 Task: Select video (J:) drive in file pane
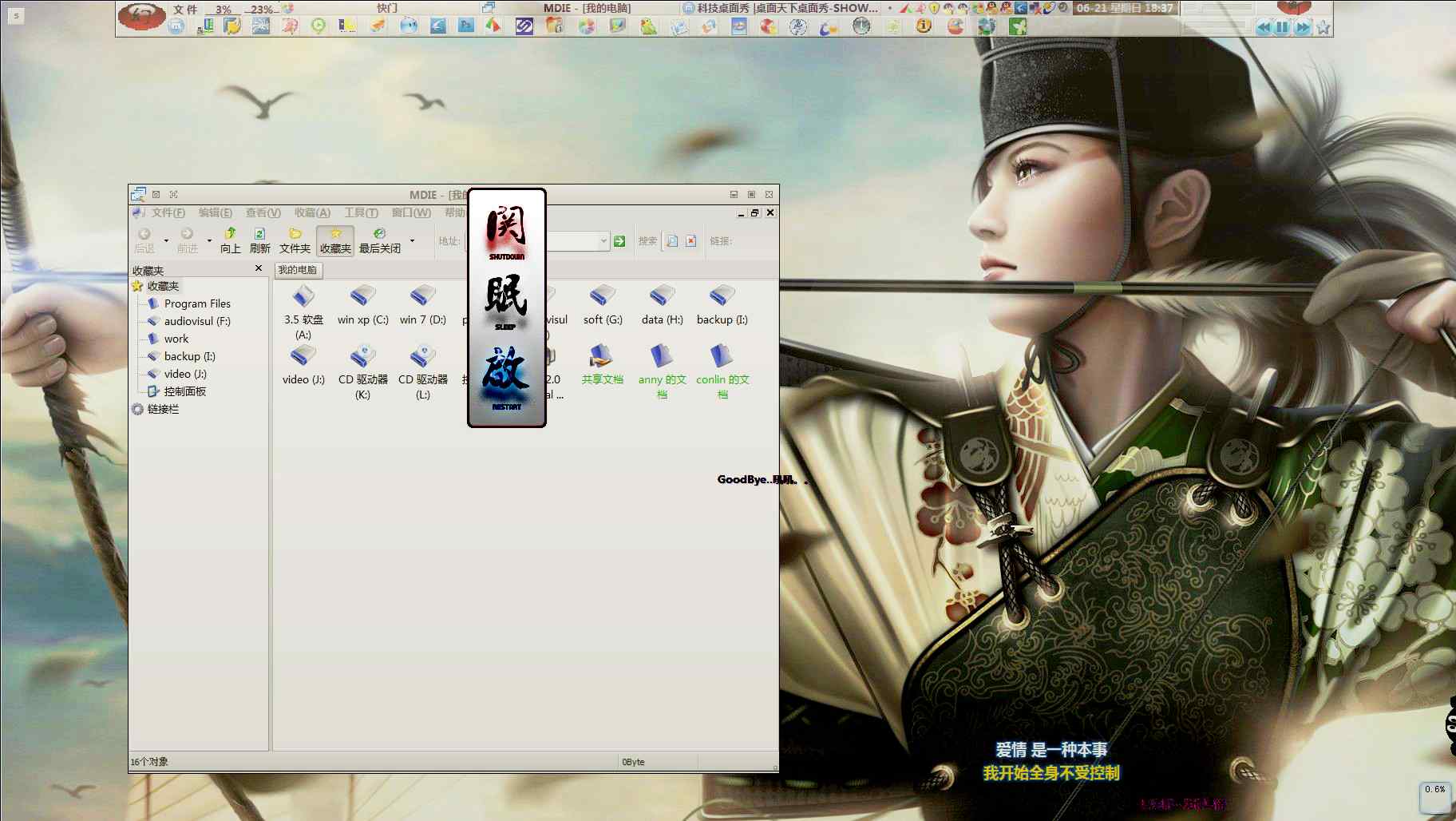click(303, 365)
